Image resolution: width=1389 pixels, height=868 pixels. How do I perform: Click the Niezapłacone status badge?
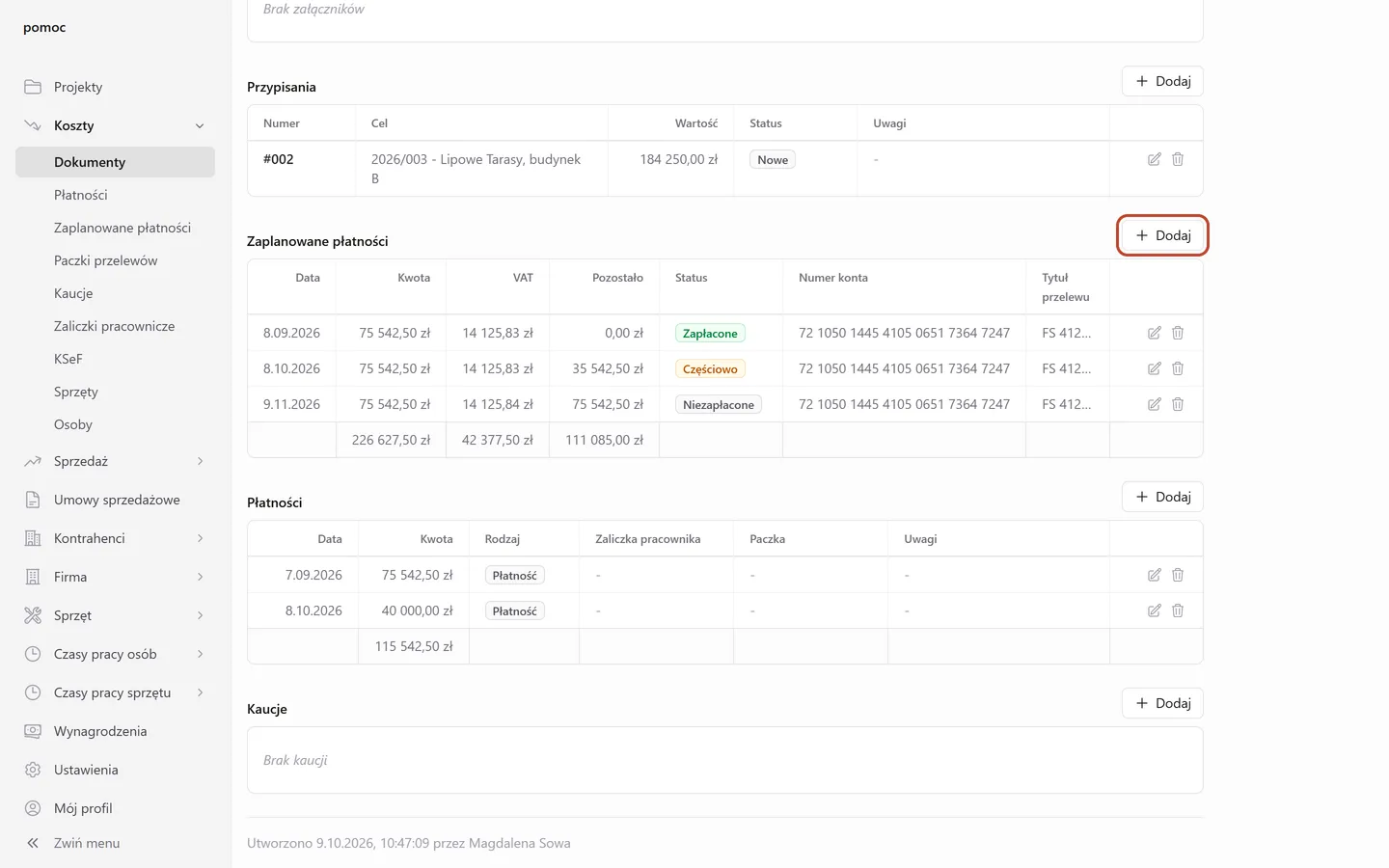coord(719,405)
